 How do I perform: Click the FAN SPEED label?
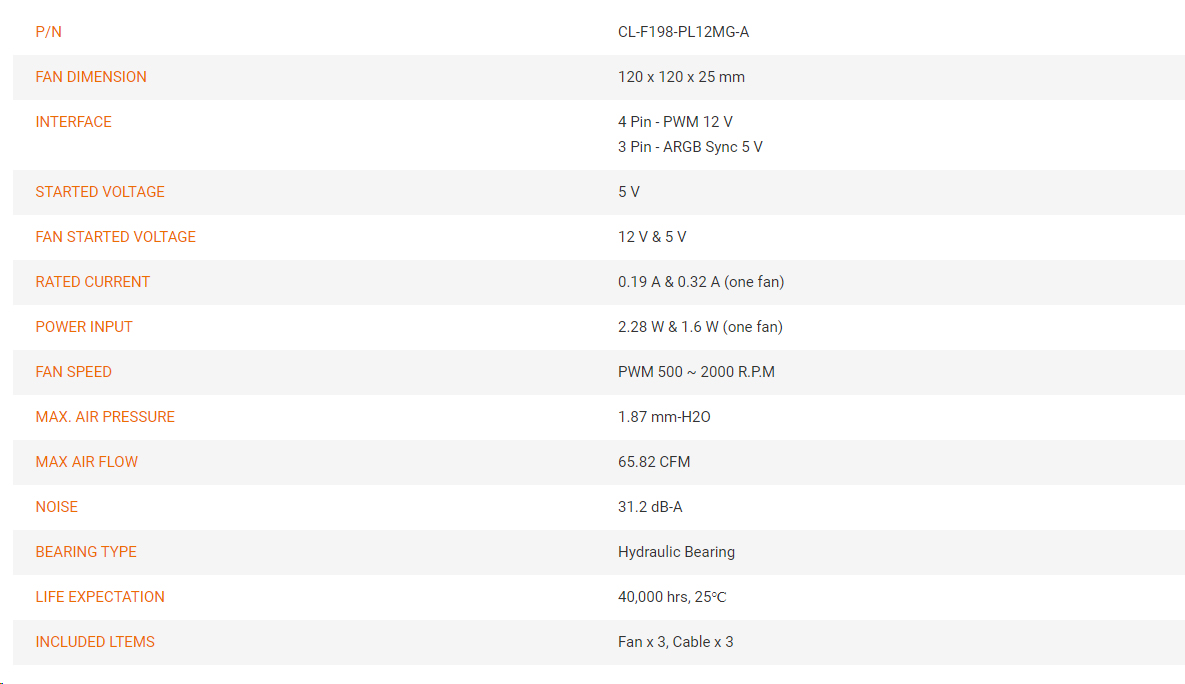(x=73, y=372)
